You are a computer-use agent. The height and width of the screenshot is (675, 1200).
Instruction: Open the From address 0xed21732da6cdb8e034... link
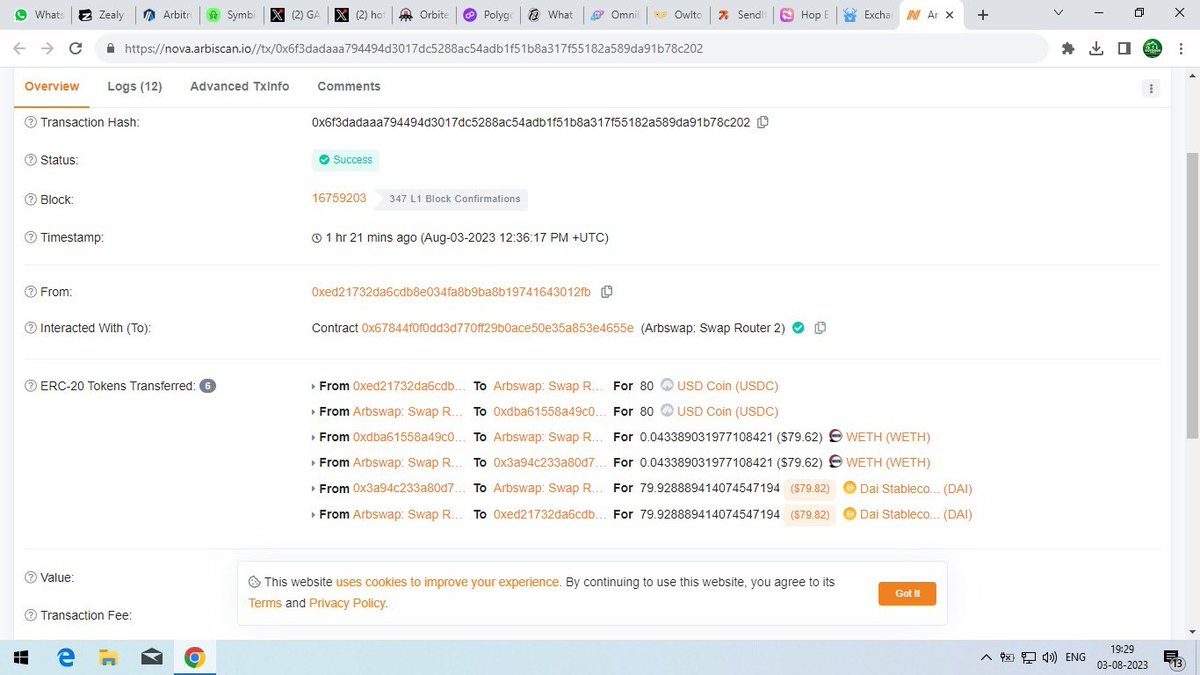tap(451, 292)
